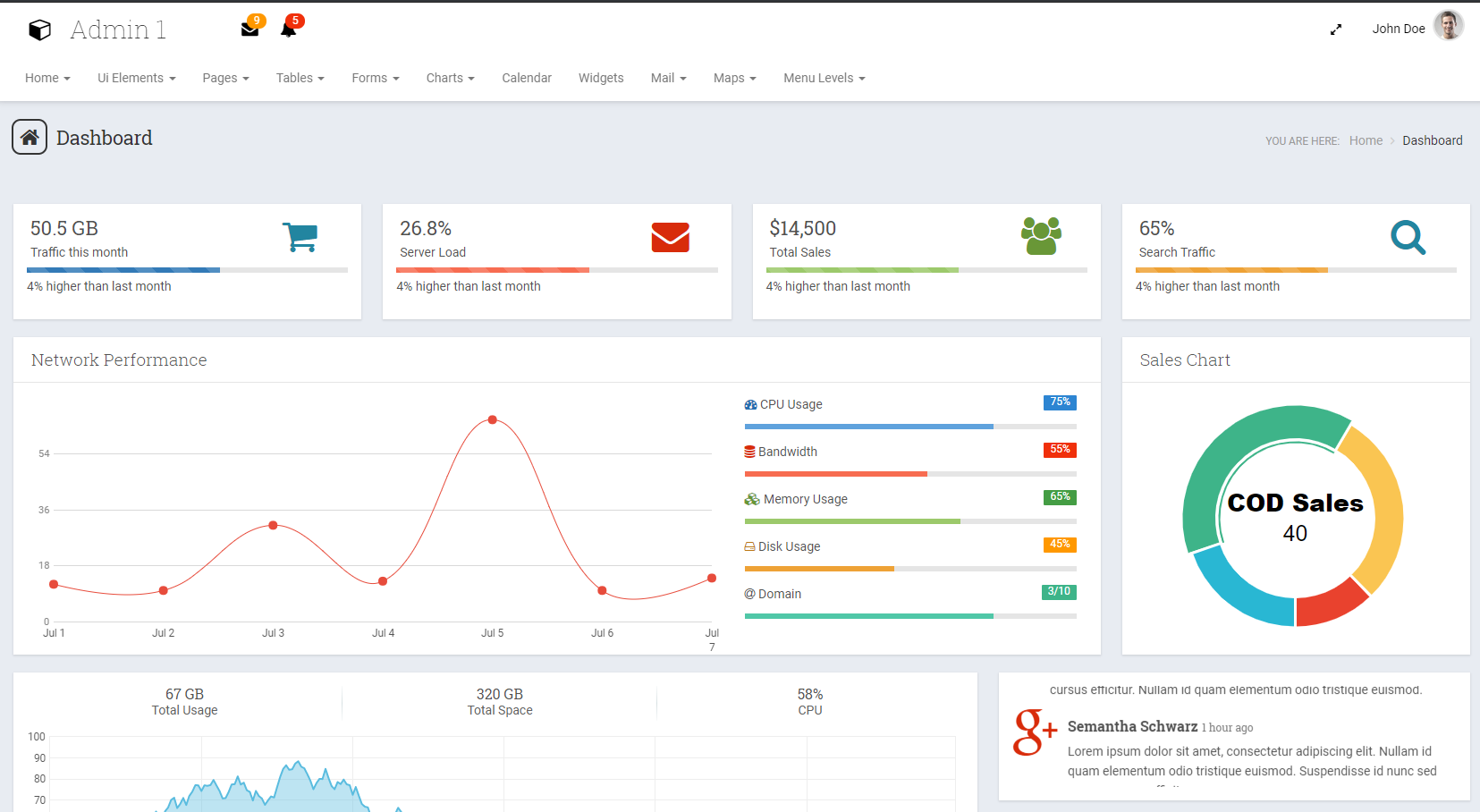The image size is (1480, 812).
Task: Click the shopping cart traffic icon
Action: (300, 237)
